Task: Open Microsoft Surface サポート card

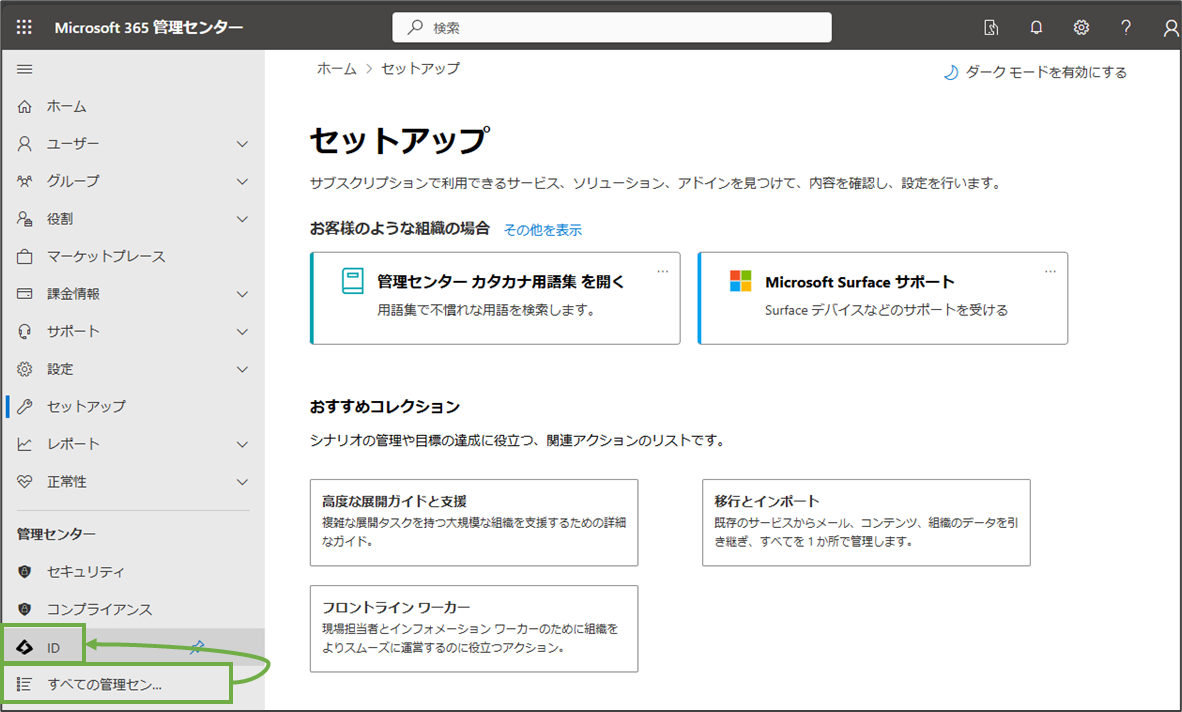Action: 883,298
